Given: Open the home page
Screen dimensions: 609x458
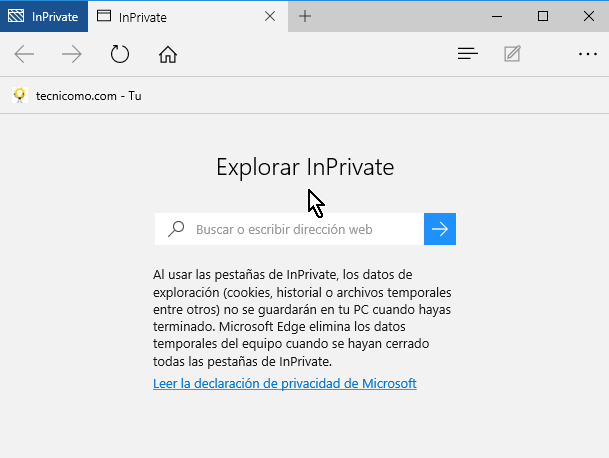Looking at the screenshot, I should pos(168,54).
